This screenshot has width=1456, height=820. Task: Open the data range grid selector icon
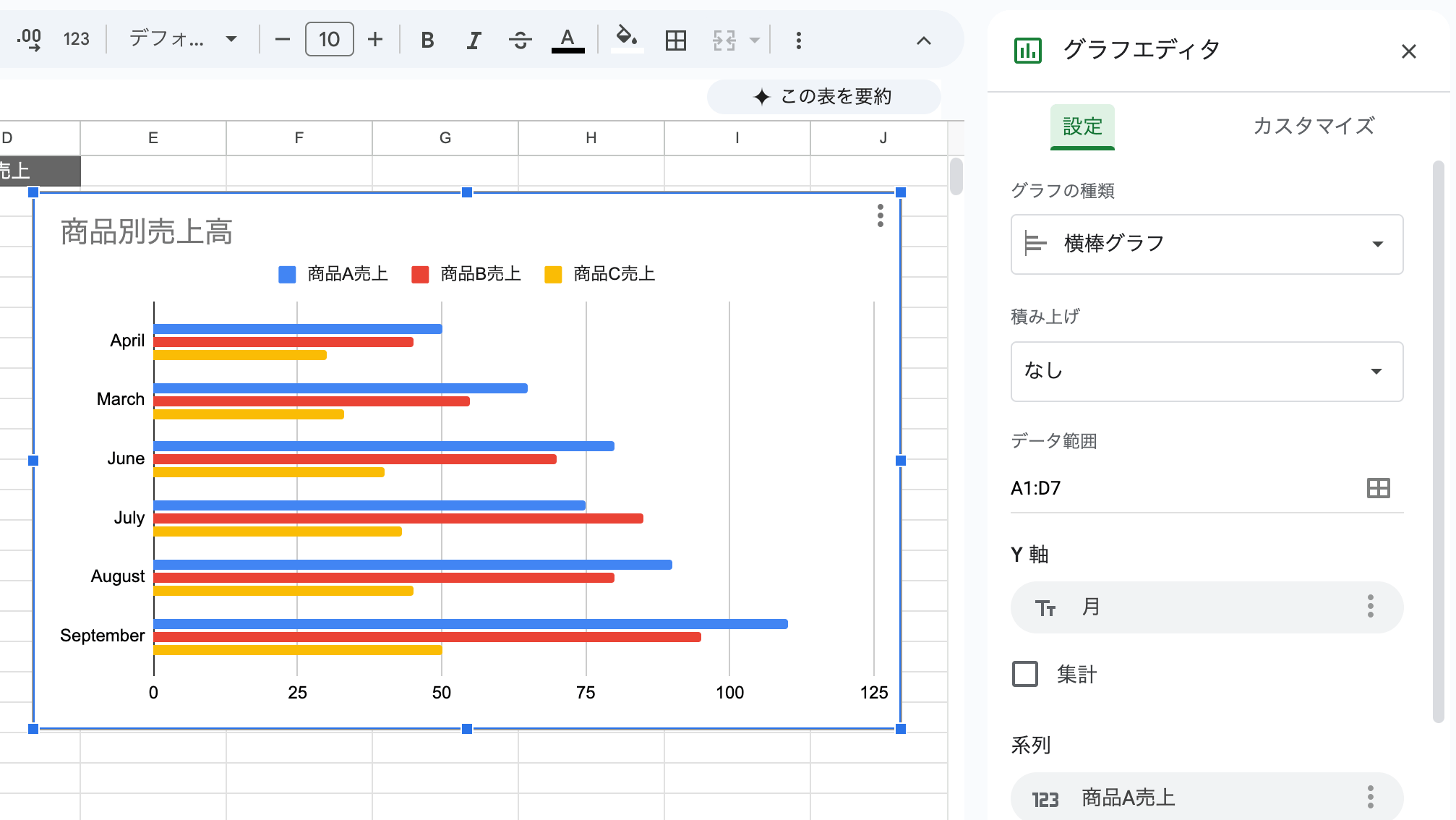1378,487
